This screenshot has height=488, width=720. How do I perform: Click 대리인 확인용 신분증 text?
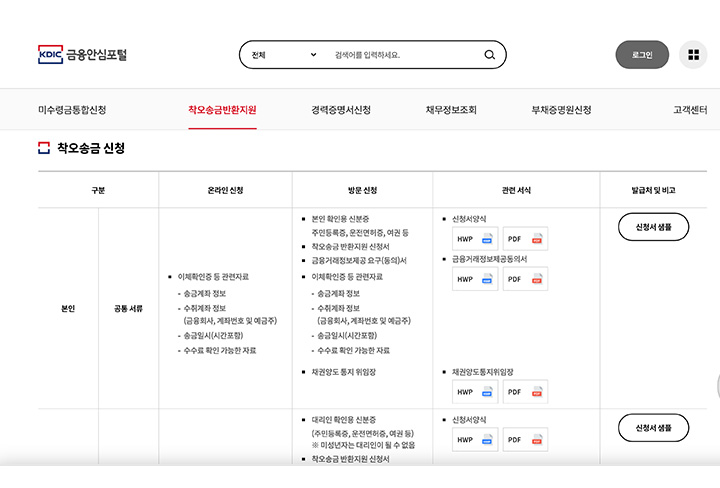(x=343, y=420)
